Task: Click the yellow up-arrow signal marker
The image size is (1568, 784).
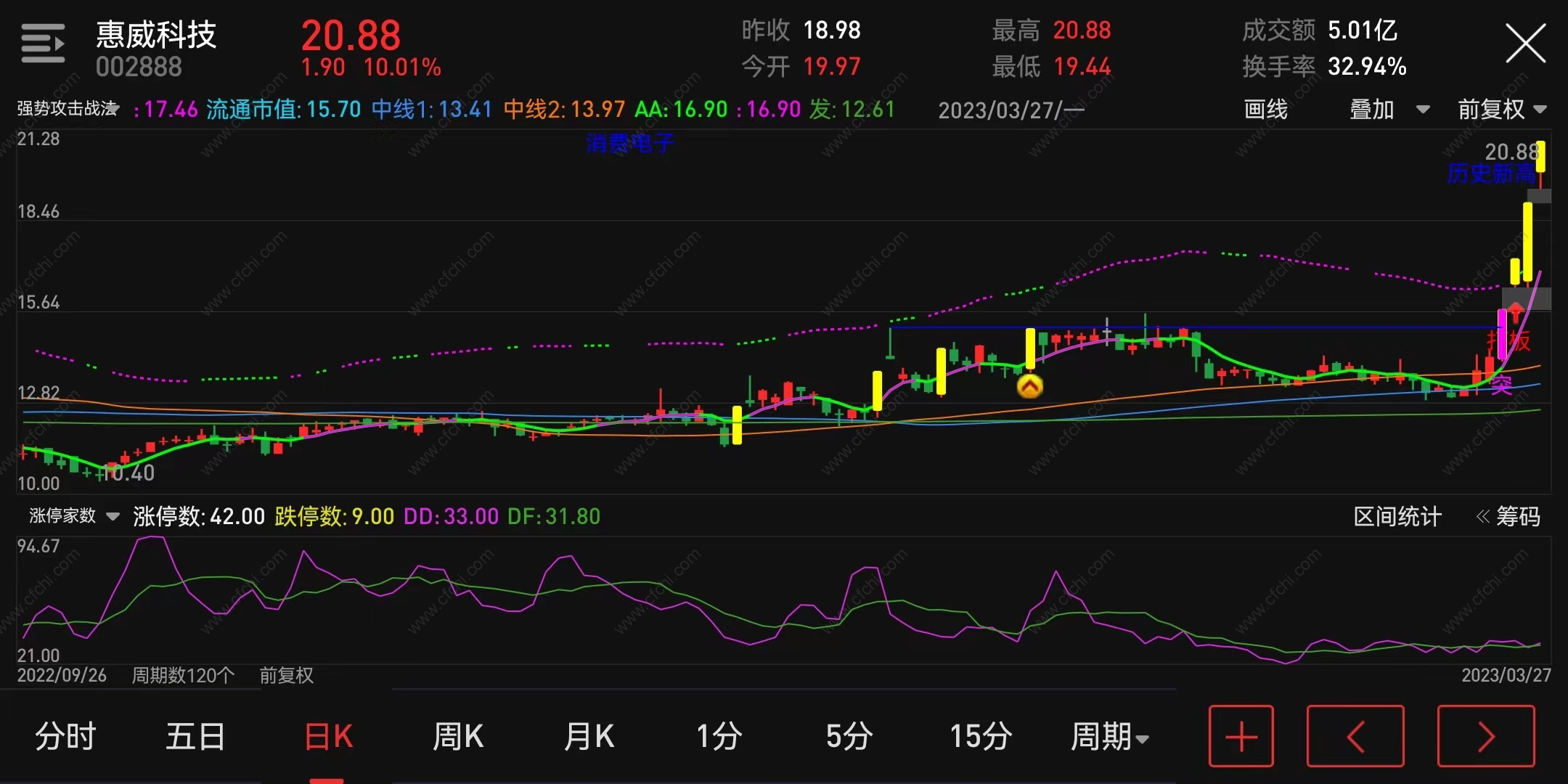Action: click(x=1029, y=386)
